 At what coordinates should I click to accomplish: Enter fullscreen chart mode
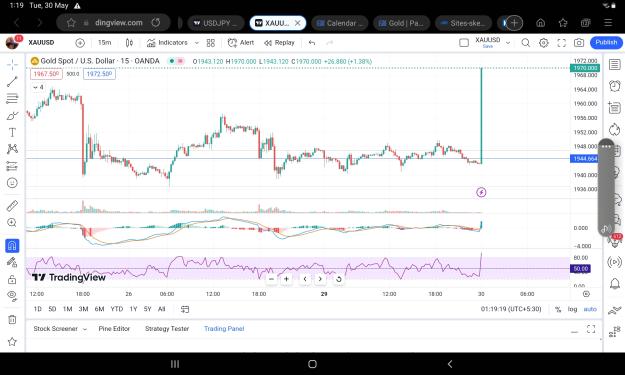pyautogui.click(x=562, y=43)
